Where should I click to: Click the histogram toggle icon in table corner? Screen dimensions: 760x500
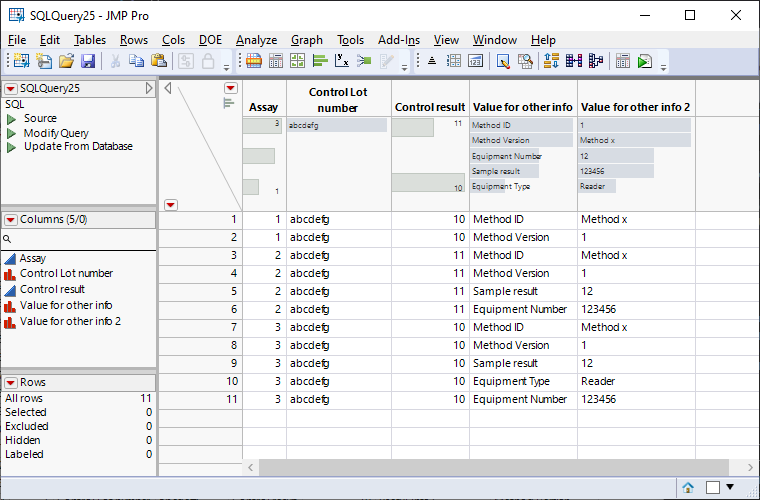[229, 103]
